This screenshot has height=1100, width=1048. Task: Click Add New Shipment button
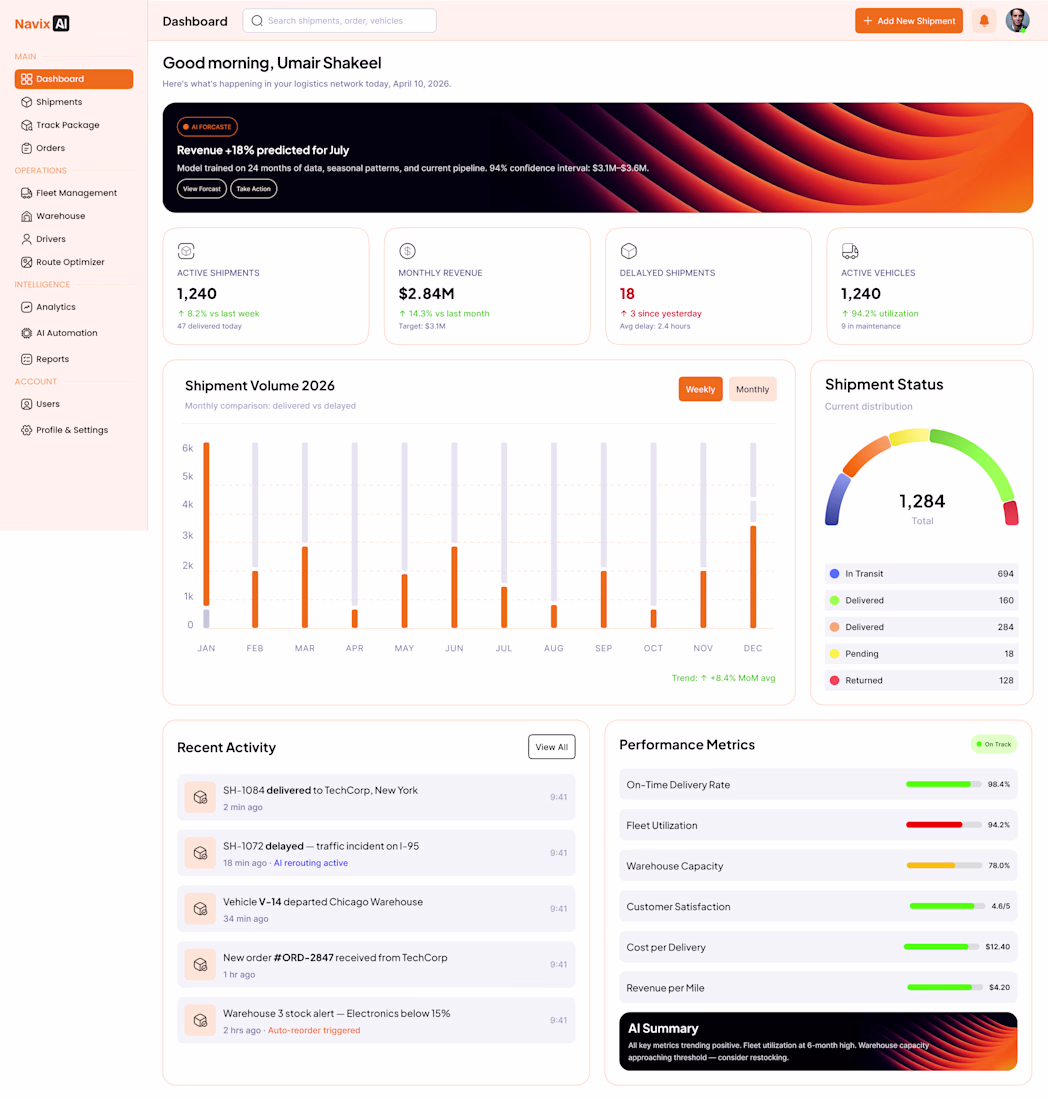pos(908,21)
